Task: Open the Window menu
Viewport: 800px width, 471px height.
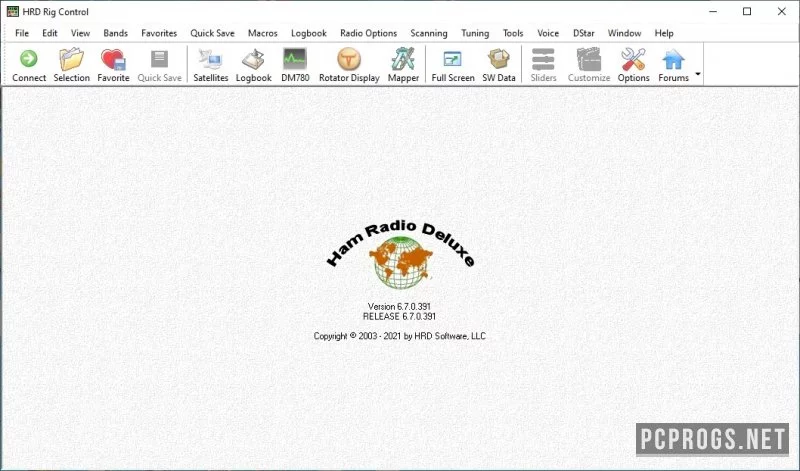Action: (x=624, y=33)
